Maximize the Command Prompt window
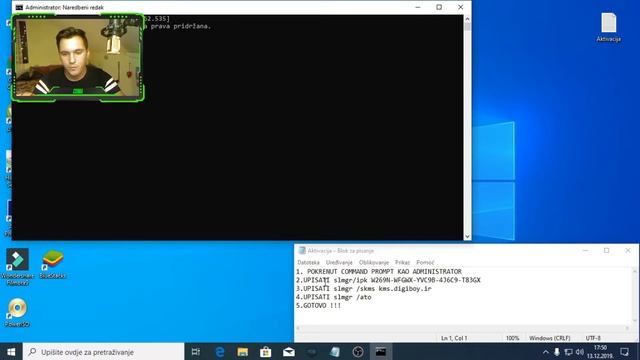The width and height of the screenshot is (640, 360). coord(439,7)
